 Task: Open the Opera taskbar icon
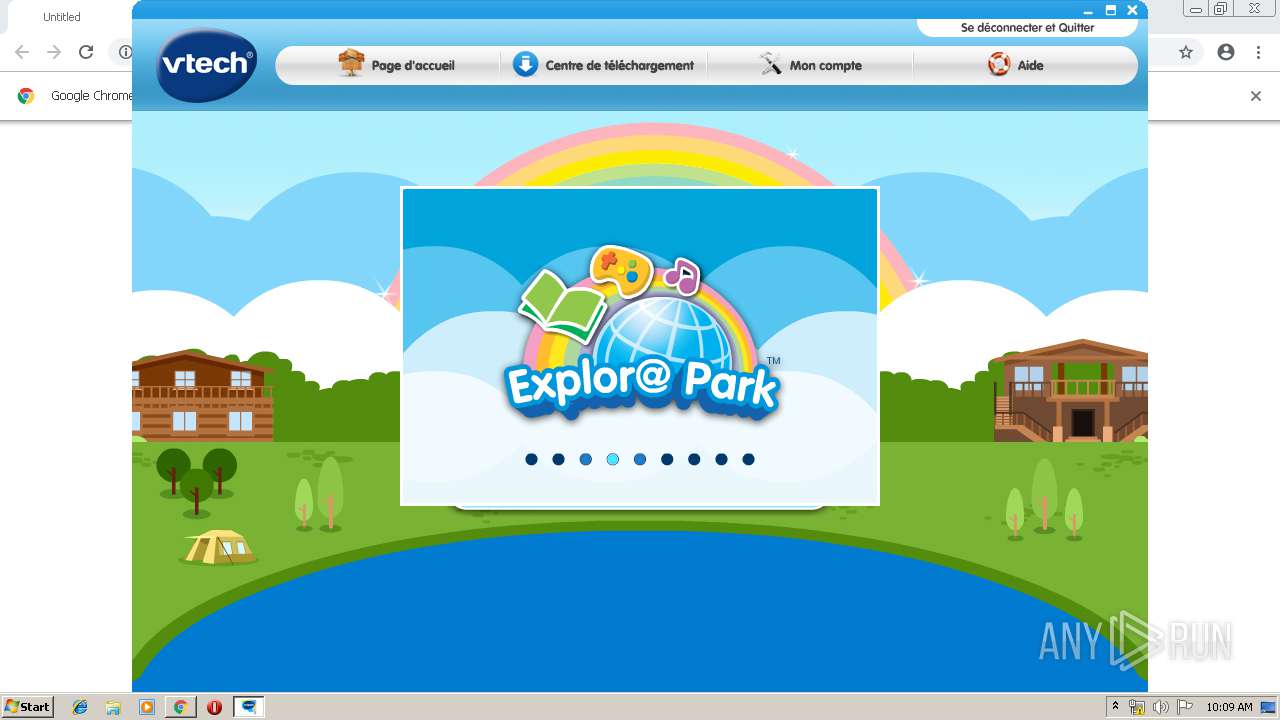(214, 707)
